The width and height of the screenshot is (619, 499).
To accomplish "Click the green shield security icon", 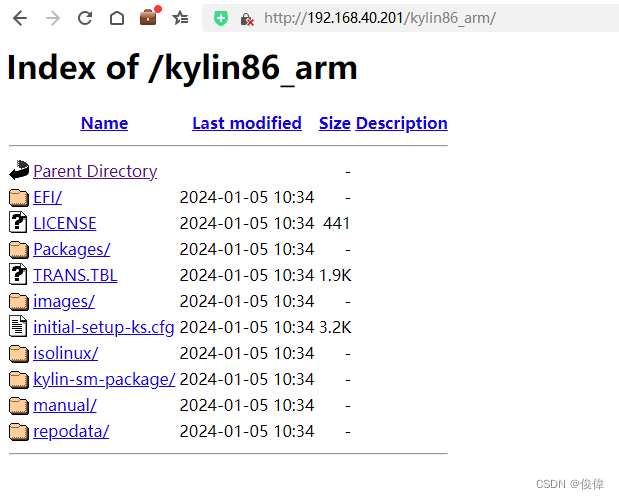I will coord(221,18).
